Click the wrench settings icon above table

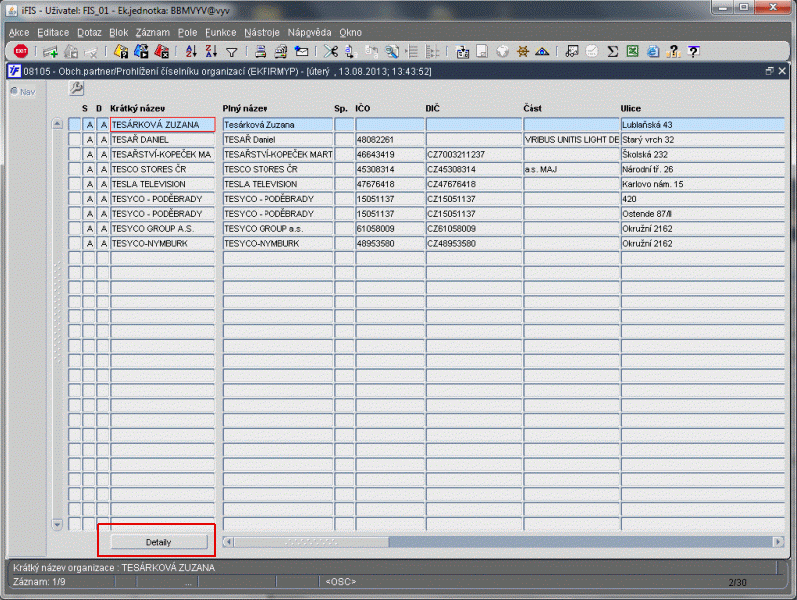pyautogui.click(x=76, y=88)
